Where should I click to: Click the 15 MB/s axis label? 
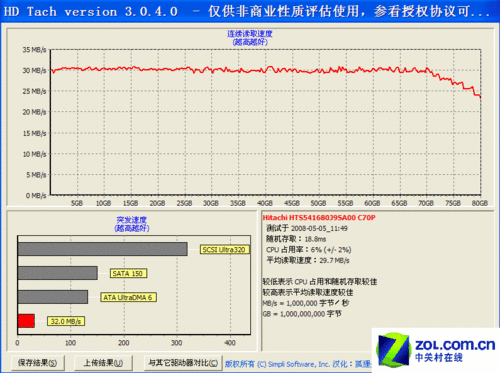coord(34,133)
